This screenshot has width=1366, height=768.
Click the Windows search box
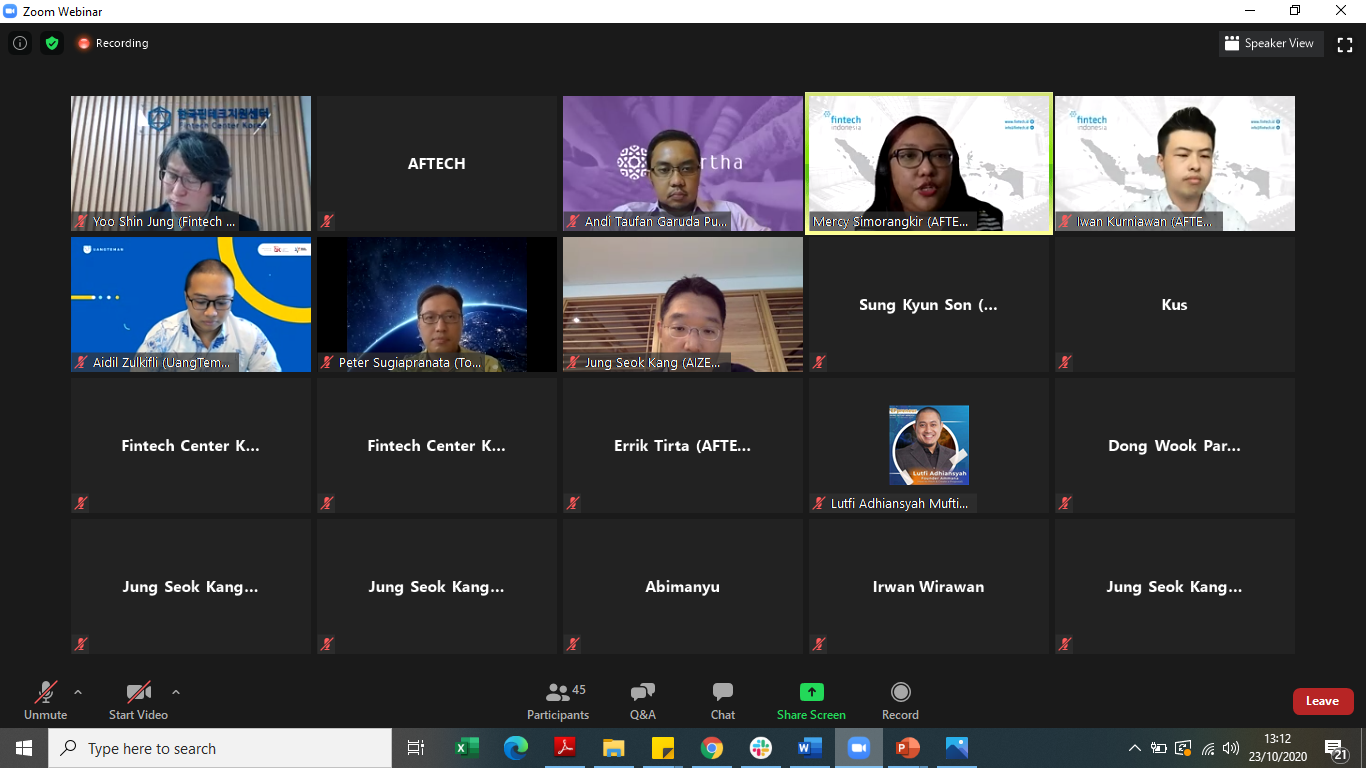(220, 748)
